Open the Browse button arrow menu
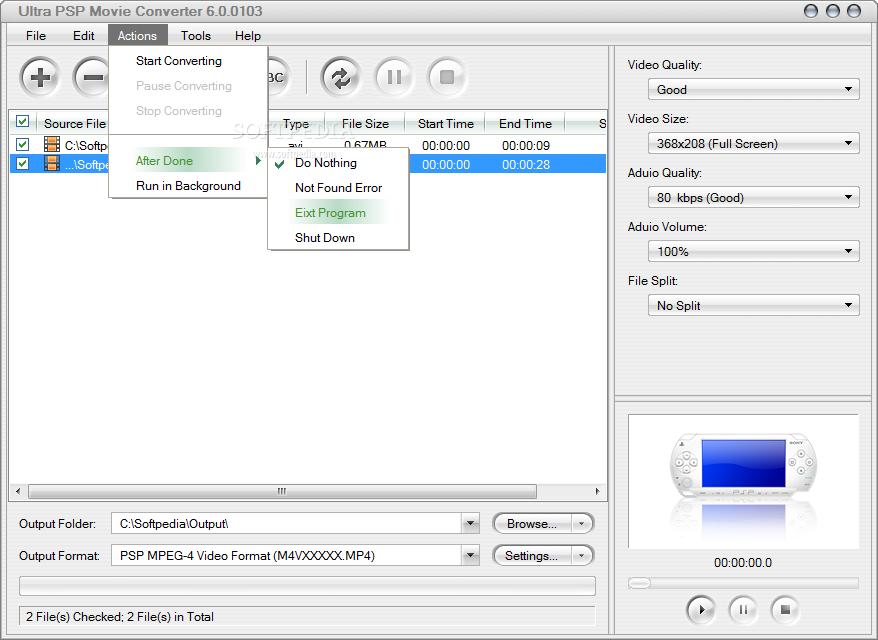This screenshot has width=878, height=640. click(x=582, y=524)
